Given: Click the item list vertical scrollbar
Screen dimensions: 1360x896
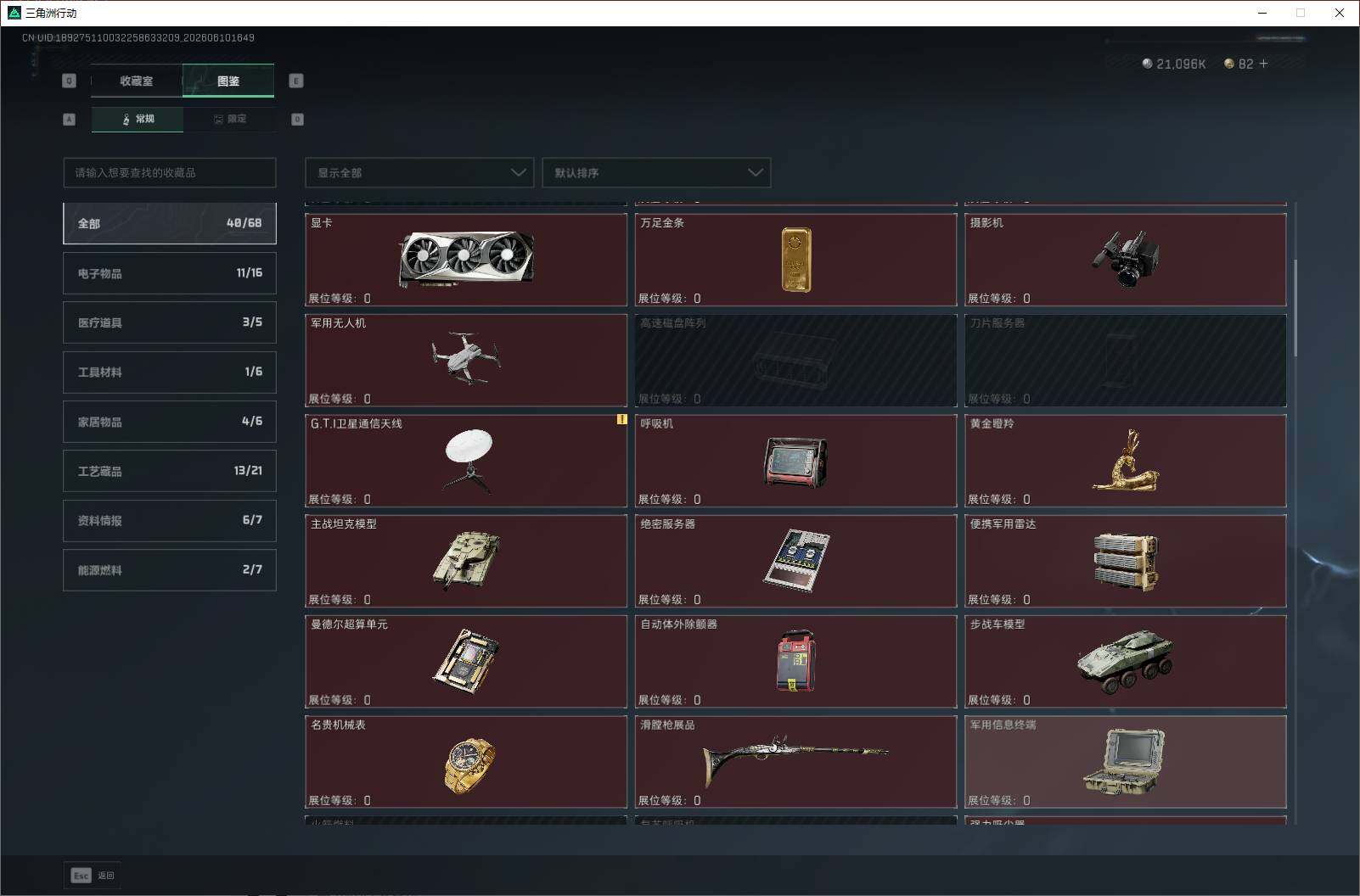Looking at the screenshot, I should 1295,308.
